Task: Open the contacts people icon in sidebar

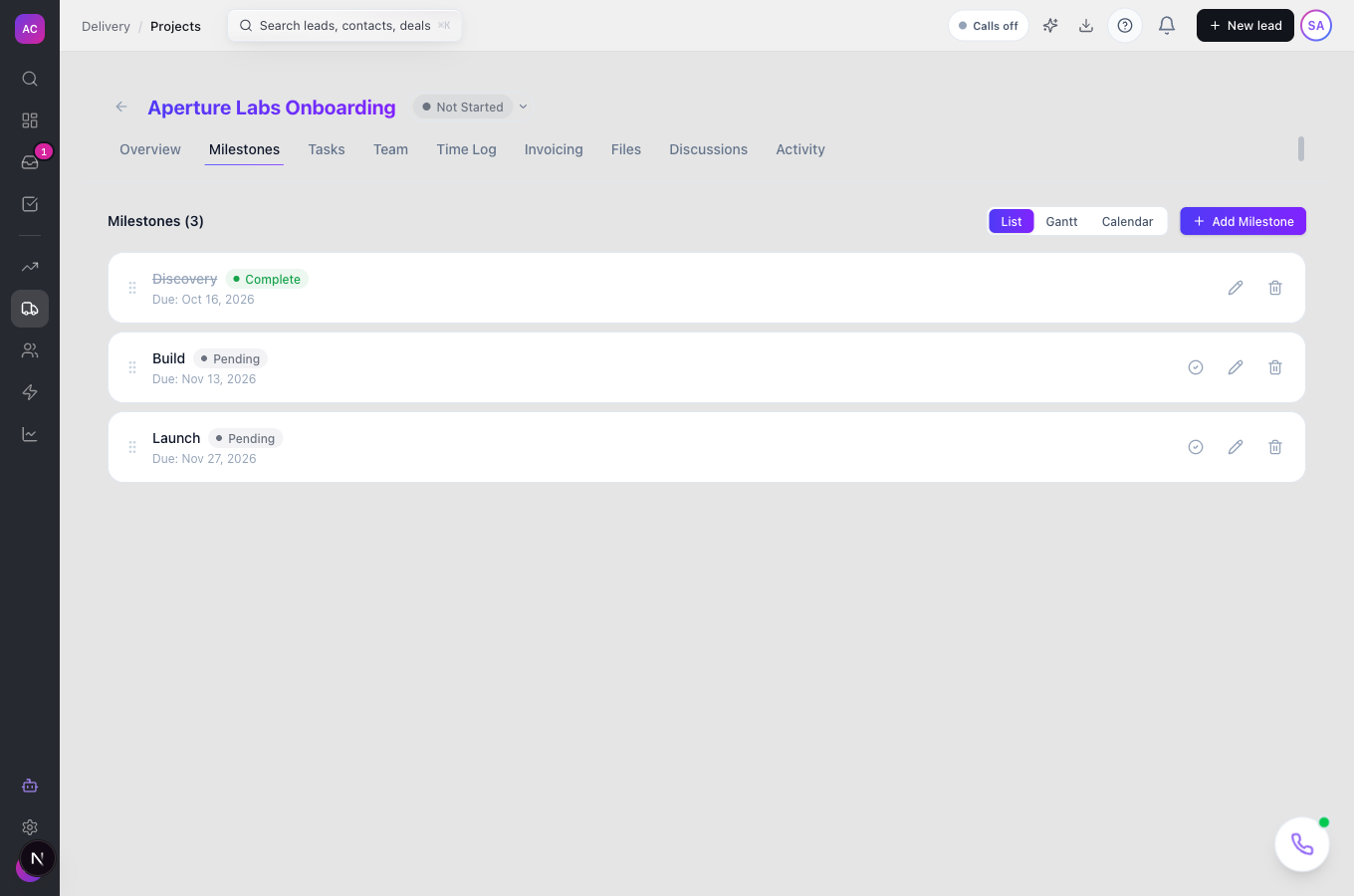Action: pos(30,350)
